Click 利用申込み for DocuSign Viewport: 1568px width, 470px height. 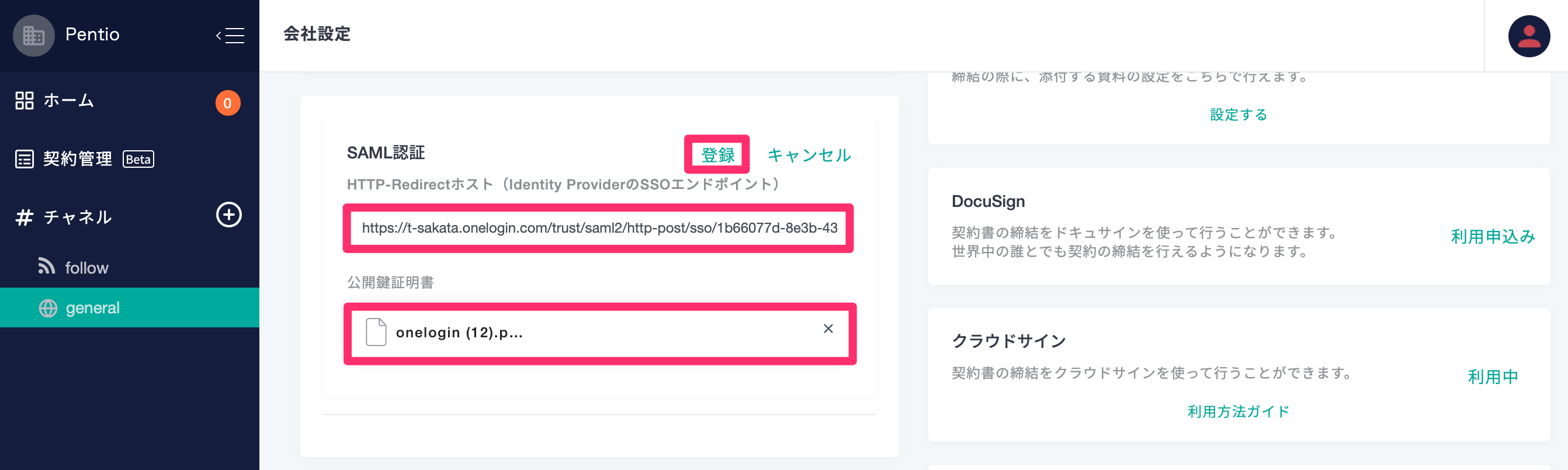point(1493,236)
